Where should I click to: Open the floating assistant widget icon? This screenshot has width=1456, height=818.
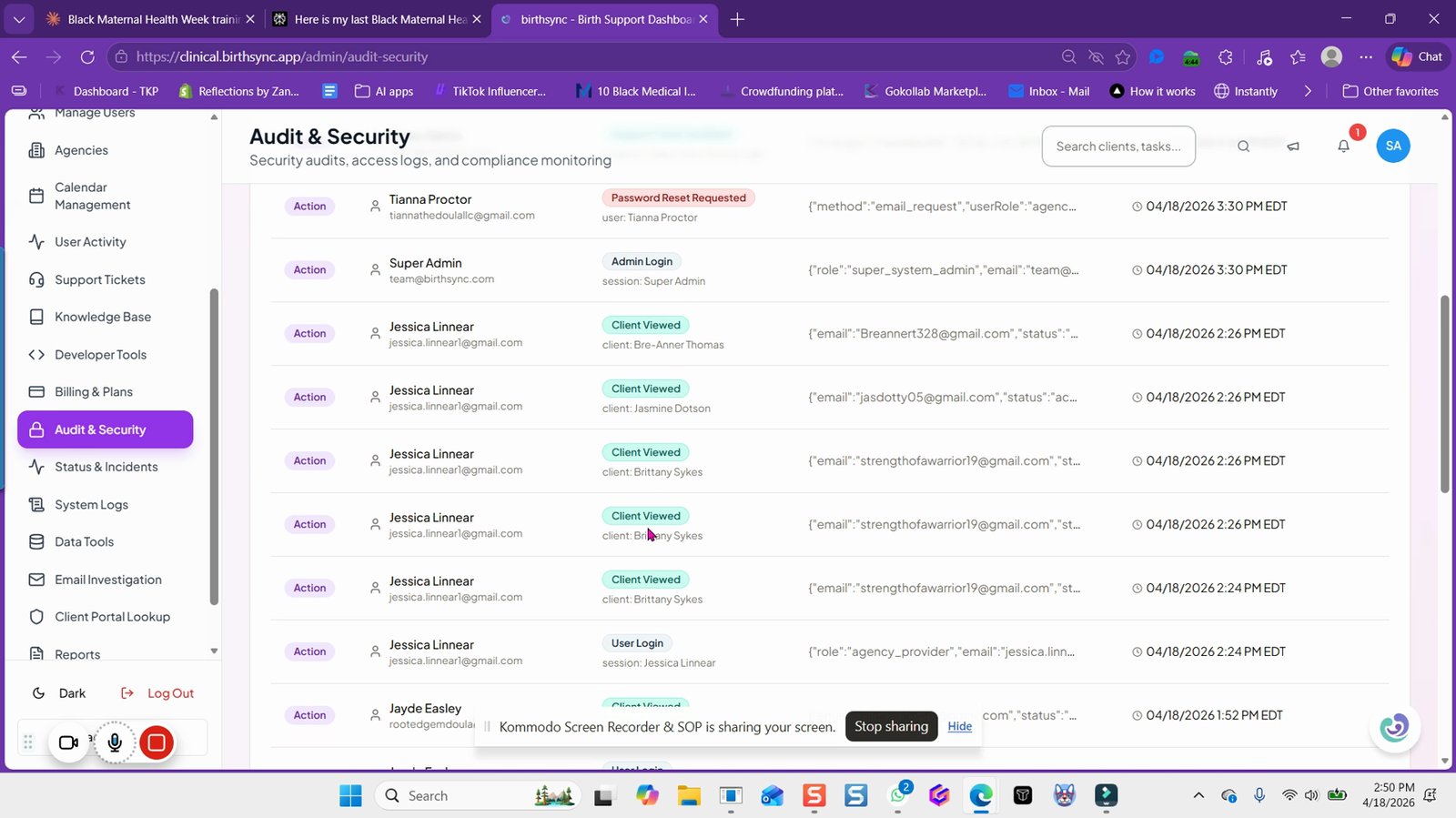coord(1394,727)
